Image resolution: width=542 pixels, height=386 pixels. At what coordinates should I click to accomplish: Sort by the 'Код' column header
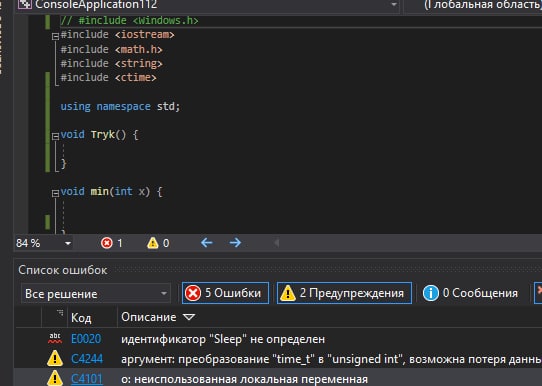pyautogui.click(x=81, y=318)
